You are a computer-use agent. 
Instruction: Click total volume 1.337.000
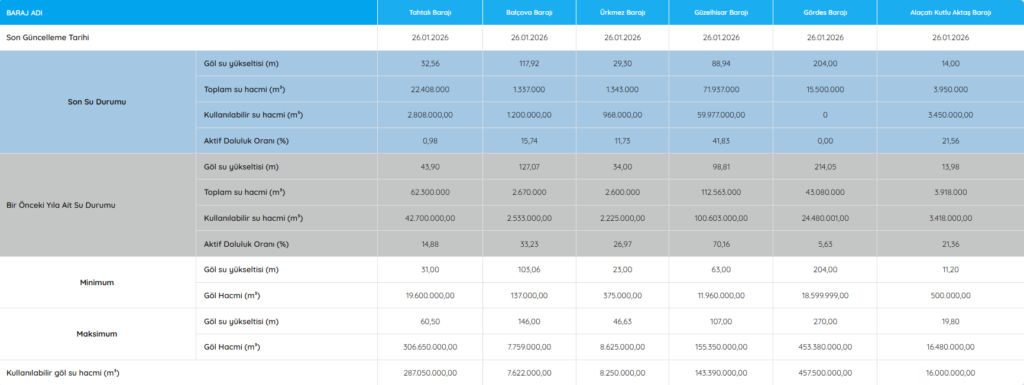click(529, 89)
